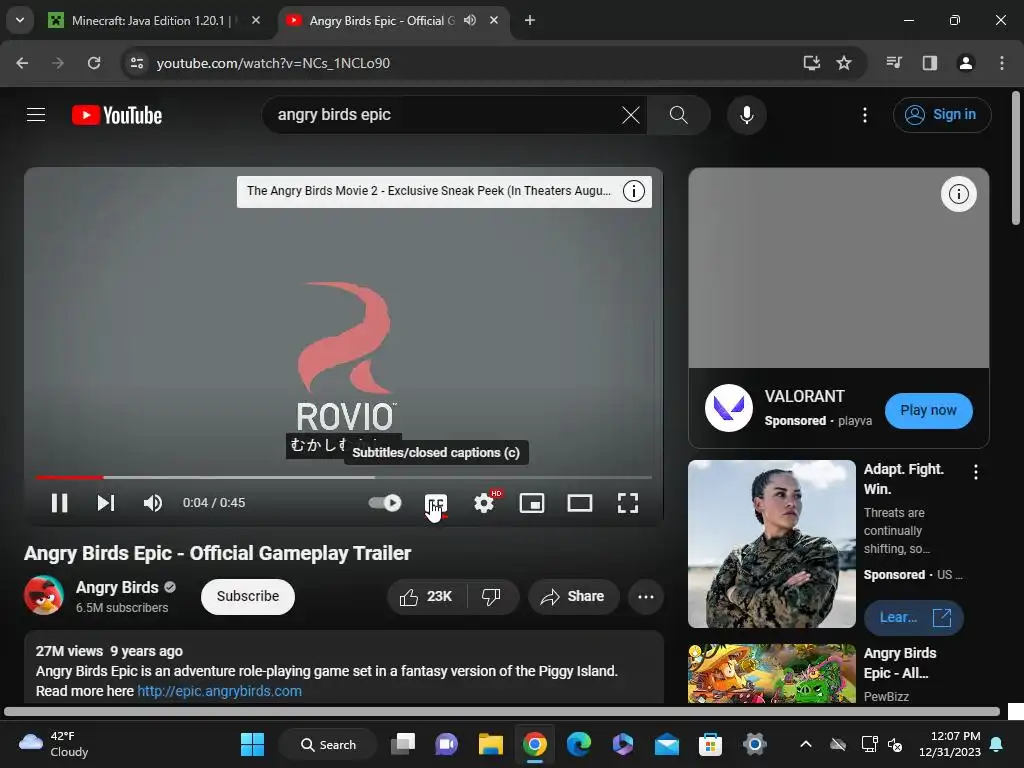
Task: Open video player settings gear
Action: click(484, 504)
